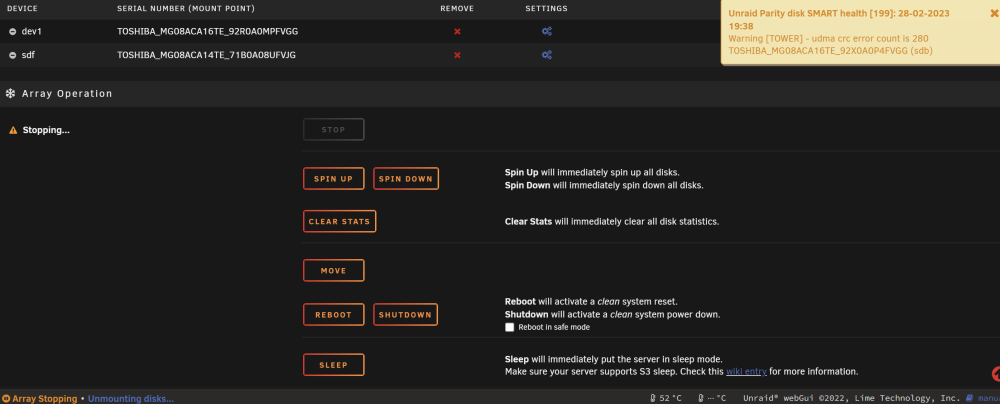
Task: Click the CLEAR STATS button
Action: (x=339, y=221)
